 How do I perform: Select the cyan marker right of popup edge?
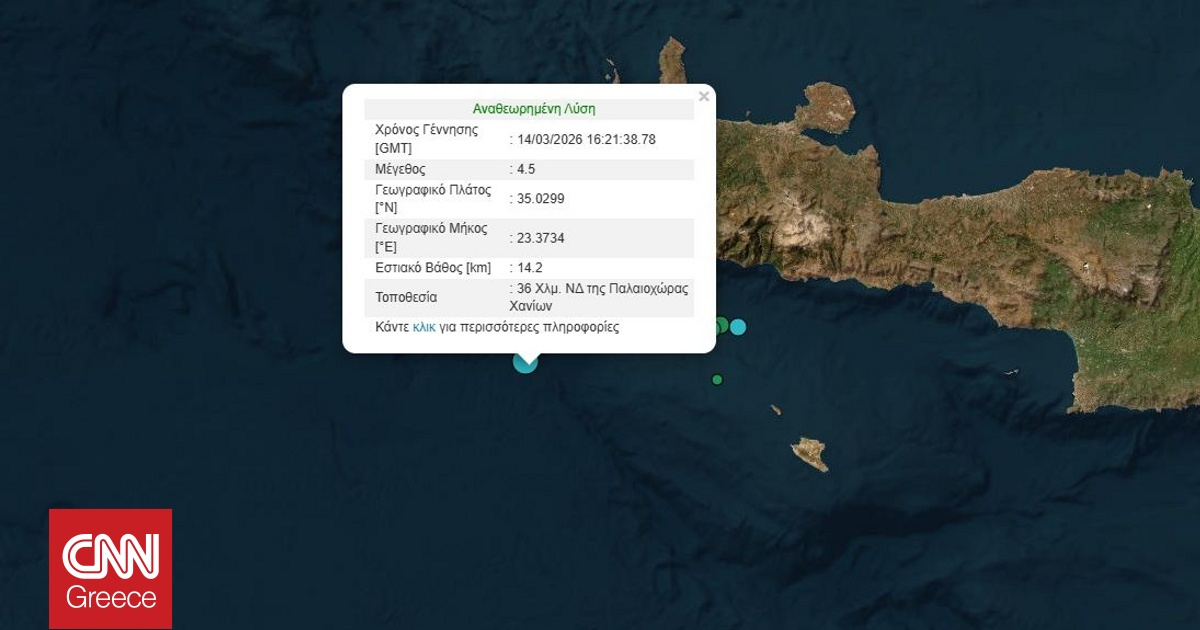point(738,326)
